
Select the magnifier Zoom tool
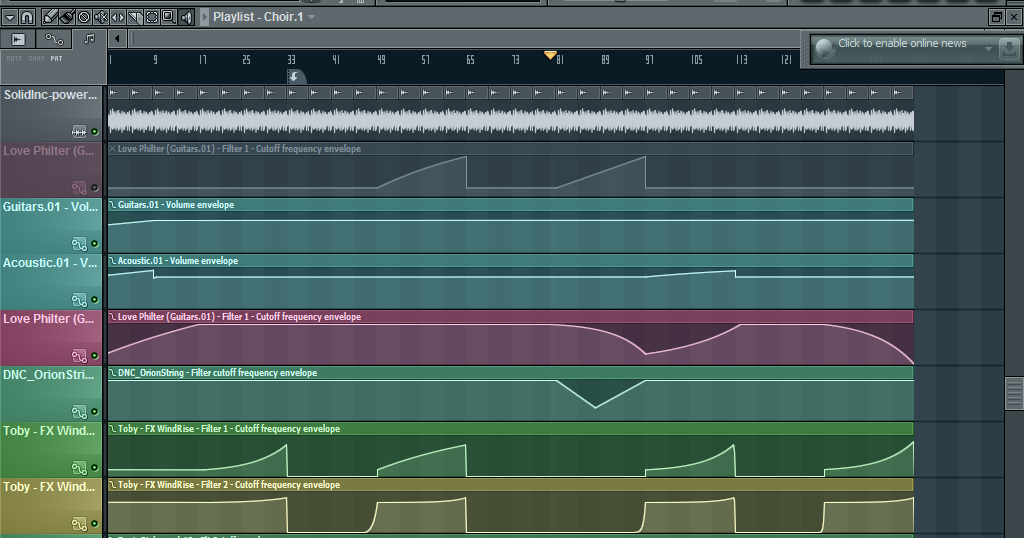tap(168, 17)
